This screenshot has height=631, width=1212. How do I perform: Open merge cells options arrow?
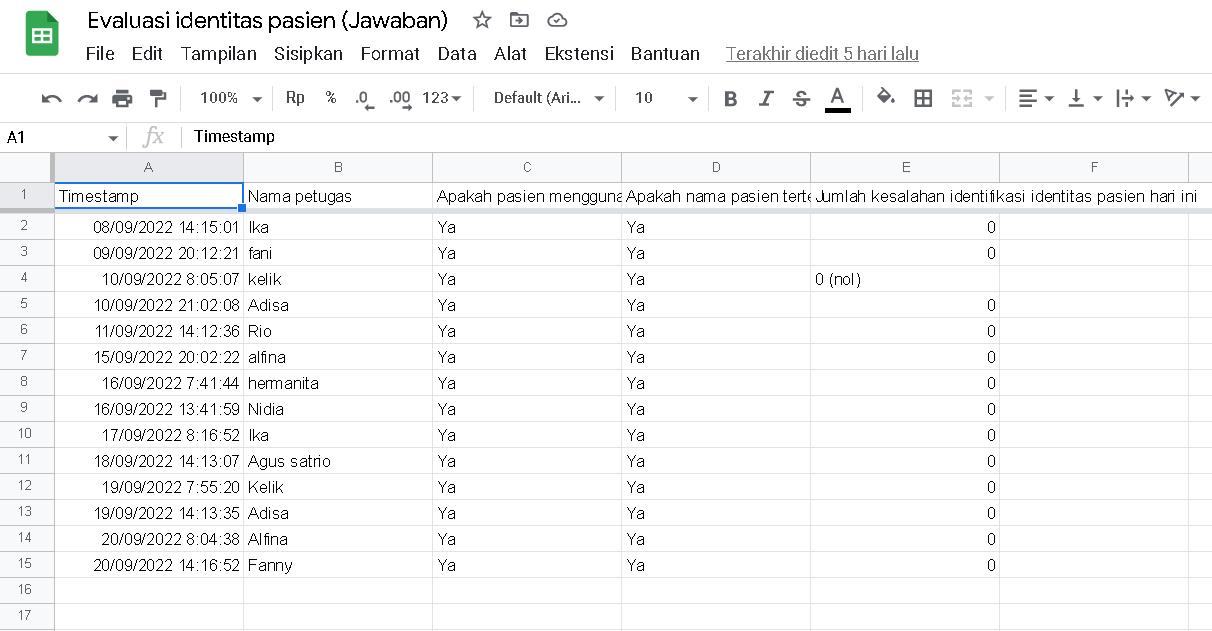989,98
